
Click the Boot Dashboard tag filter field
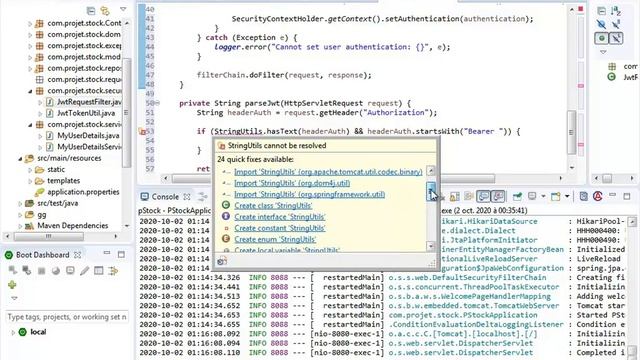[67, 317]
